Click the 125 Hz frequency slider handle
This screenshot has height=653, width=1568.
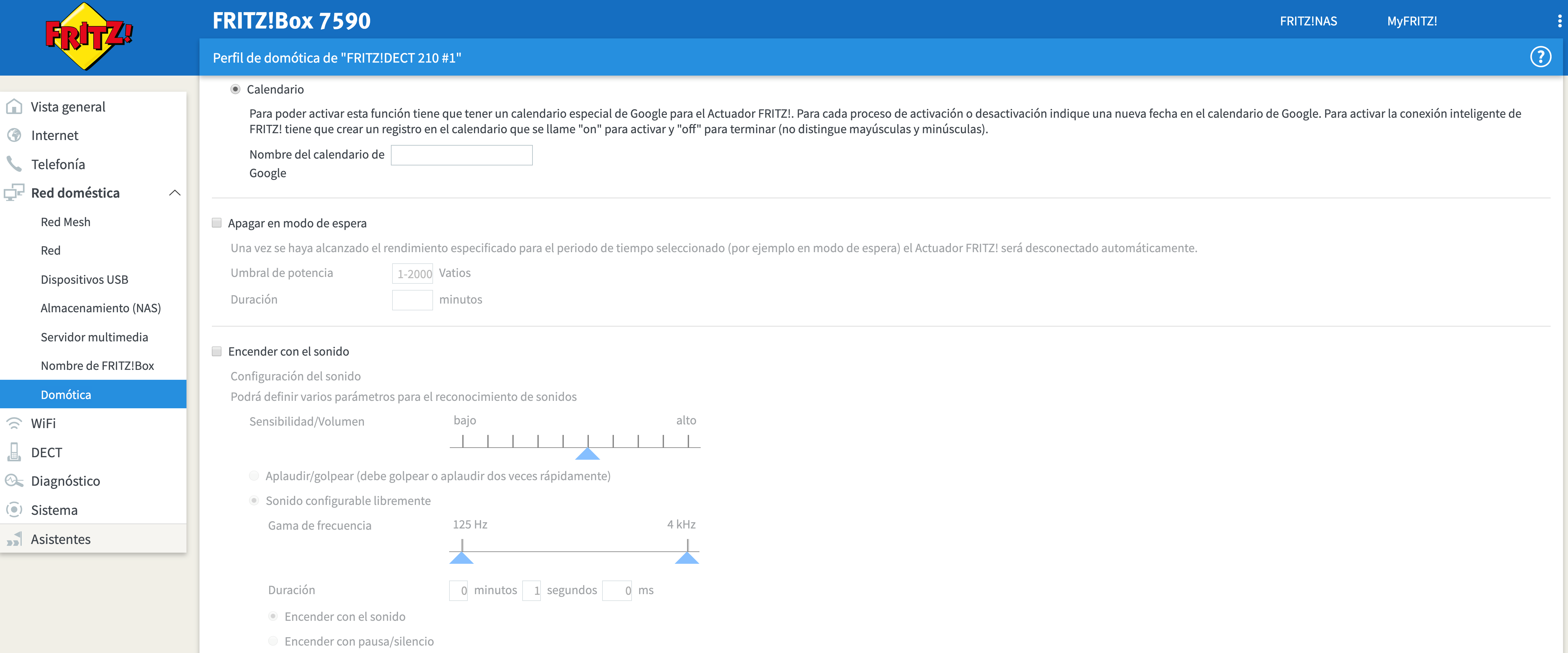click(462, 558)
